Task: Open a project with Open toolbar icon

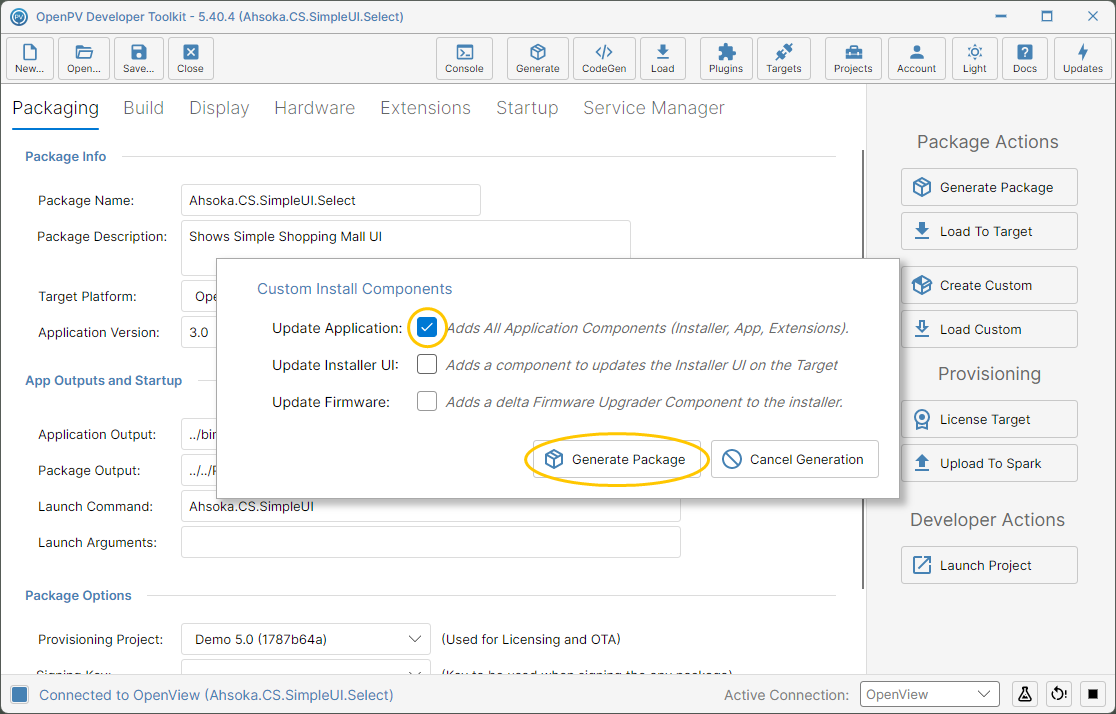Action: point(84,58)
